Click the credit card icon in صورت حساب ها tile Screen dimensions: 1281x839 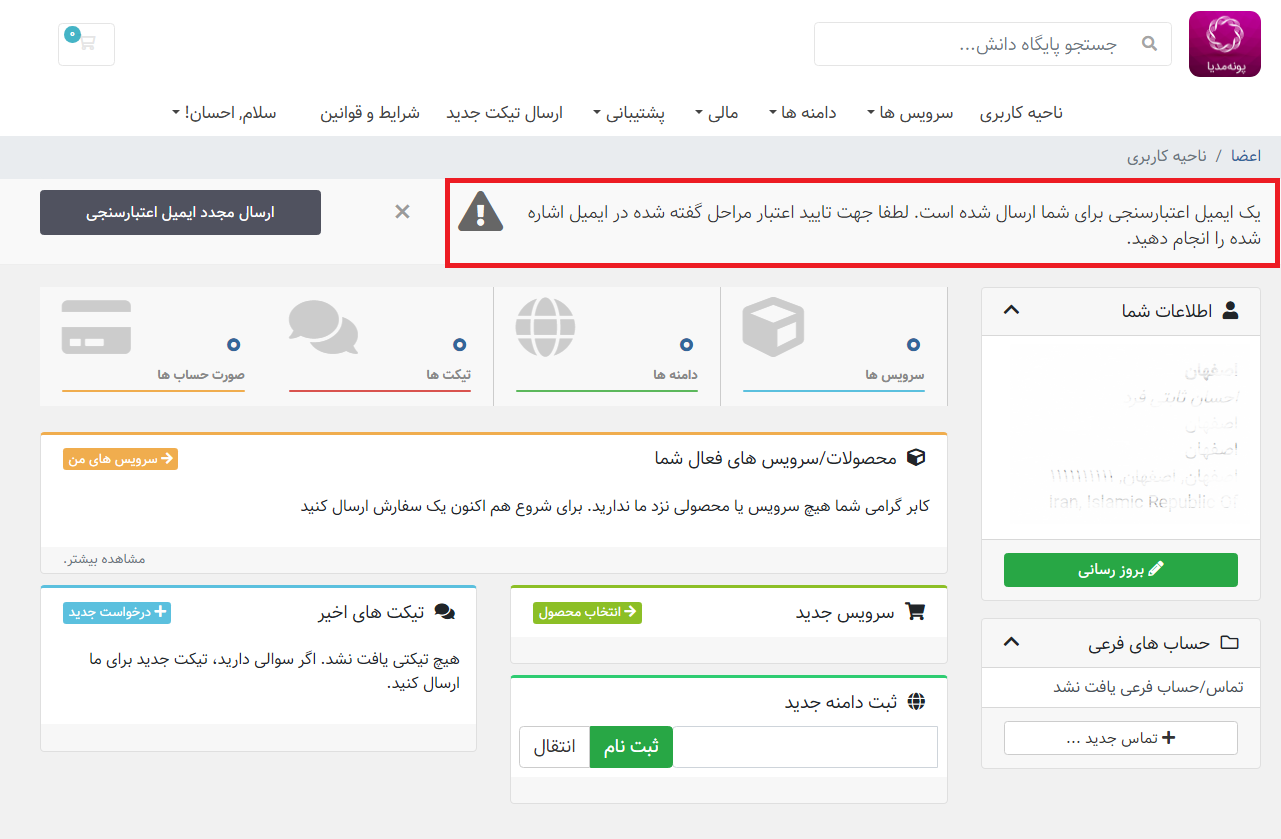96,327
